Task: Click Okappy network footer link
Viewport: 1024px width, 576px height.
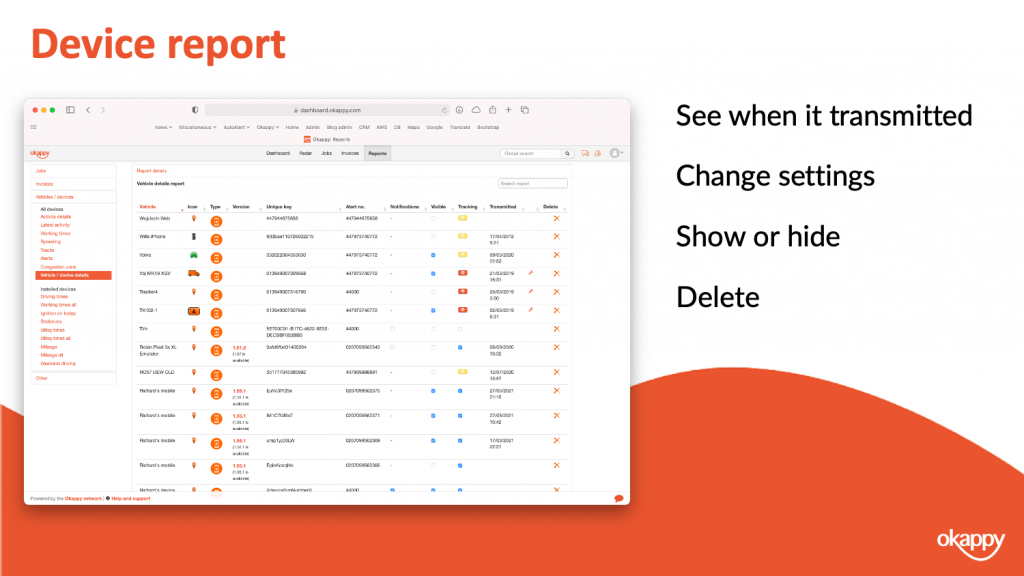Action: pos(83,499)
